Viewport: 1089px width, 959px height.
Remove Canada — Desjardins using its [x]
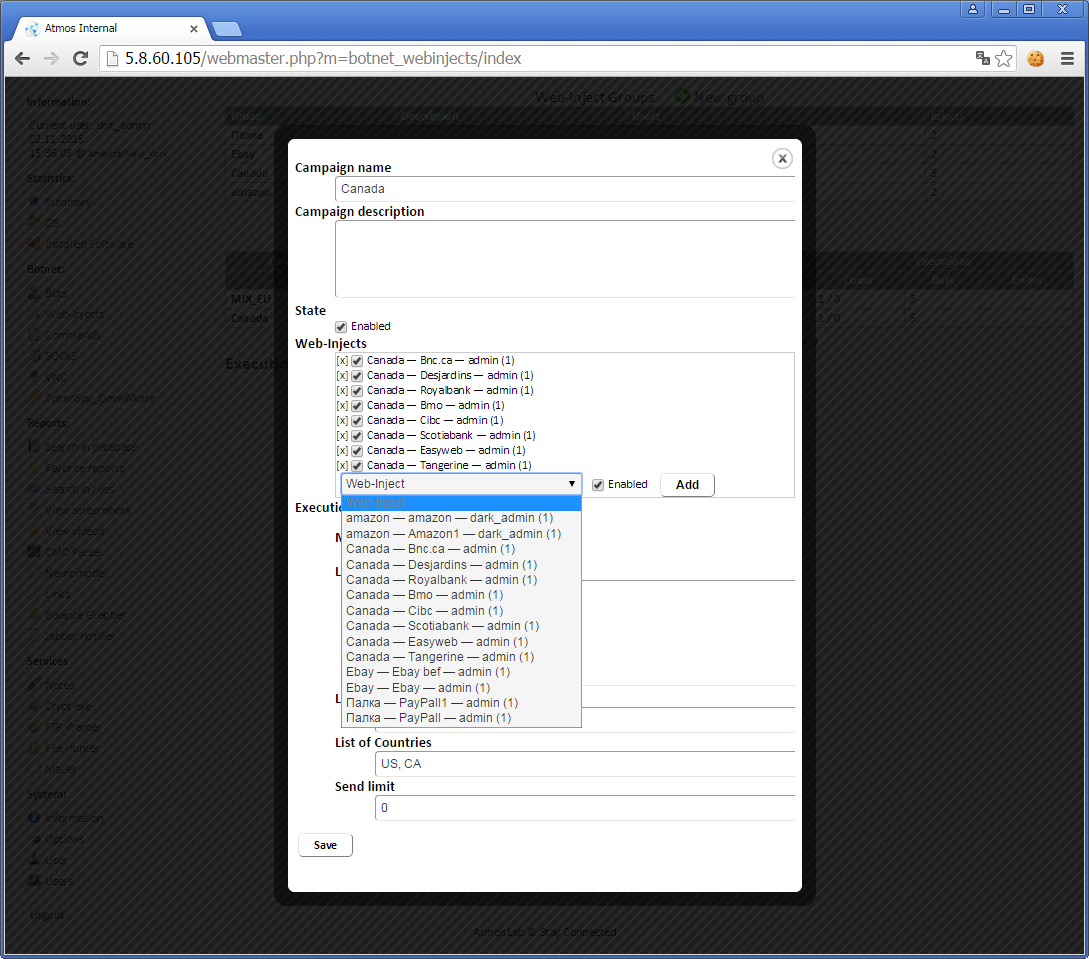click(342, 376)
